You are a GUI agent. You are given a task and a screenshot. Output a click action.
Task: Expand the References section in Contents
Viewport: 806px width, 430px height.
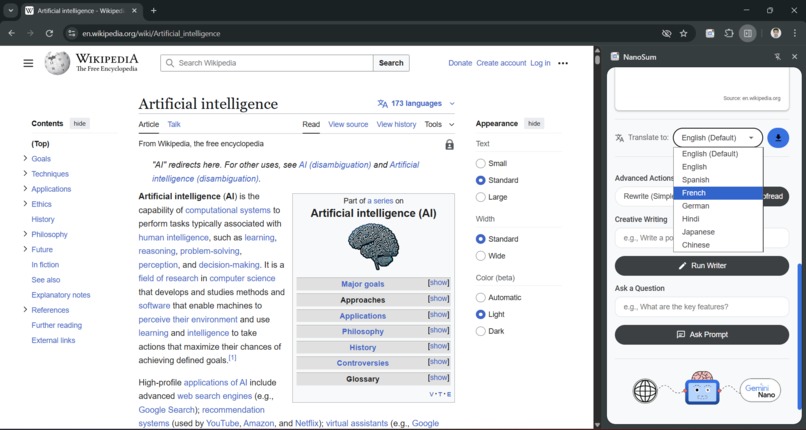(x=25, y=309)
